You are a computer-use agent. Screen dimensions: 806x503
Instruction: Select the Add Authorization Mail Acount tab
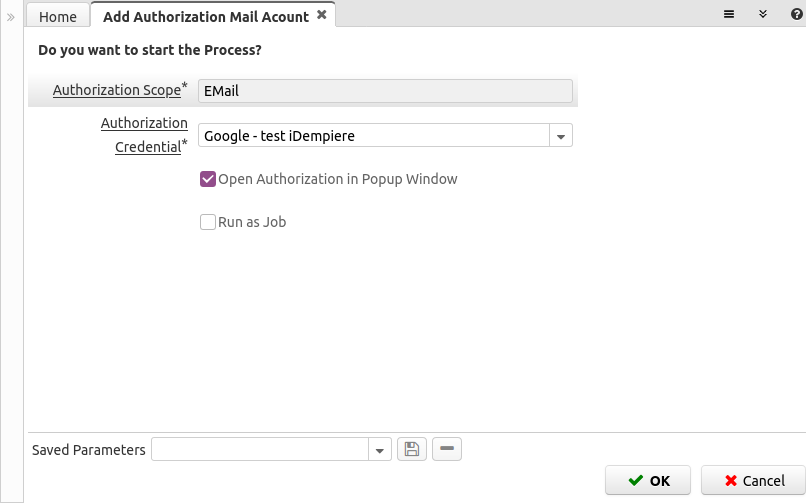[x=207, y=16]
